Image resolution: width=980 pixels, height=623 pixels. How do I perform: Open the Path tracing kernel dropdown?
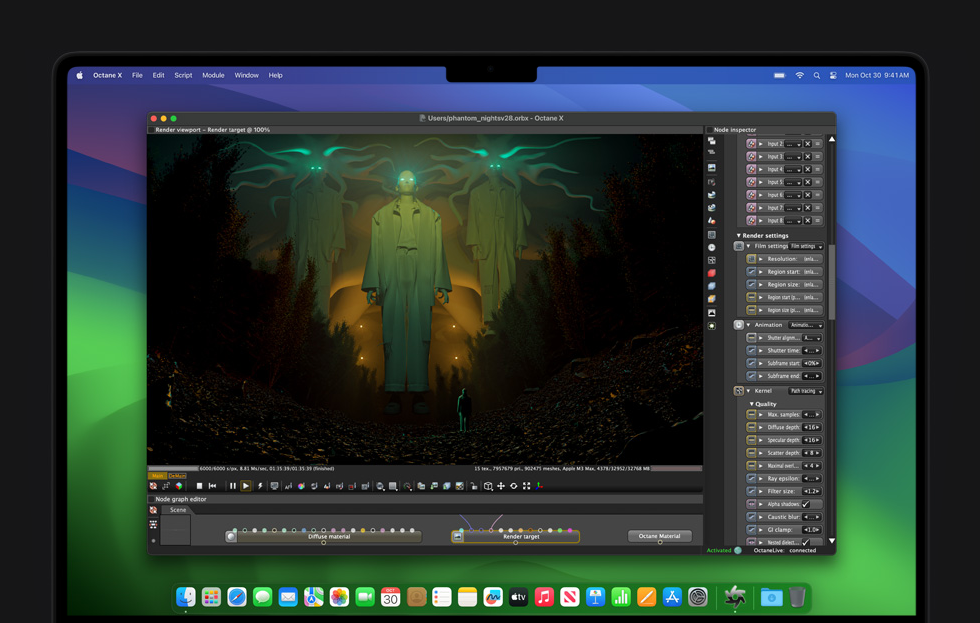coord(806,391)
